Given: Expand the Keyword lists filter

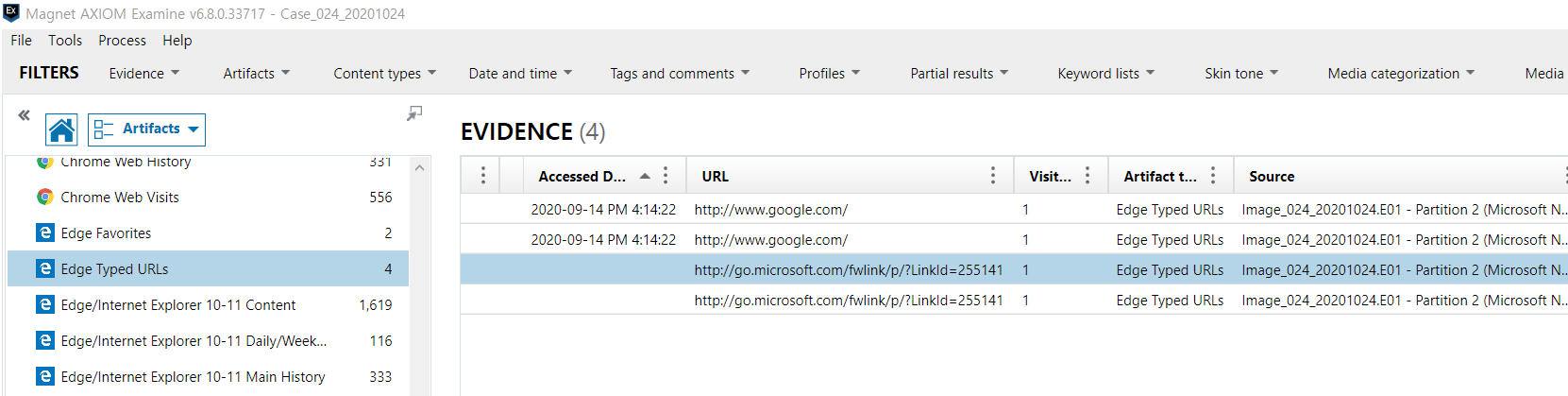Looking at the screenshot, I should click(x=1105, y=73).
